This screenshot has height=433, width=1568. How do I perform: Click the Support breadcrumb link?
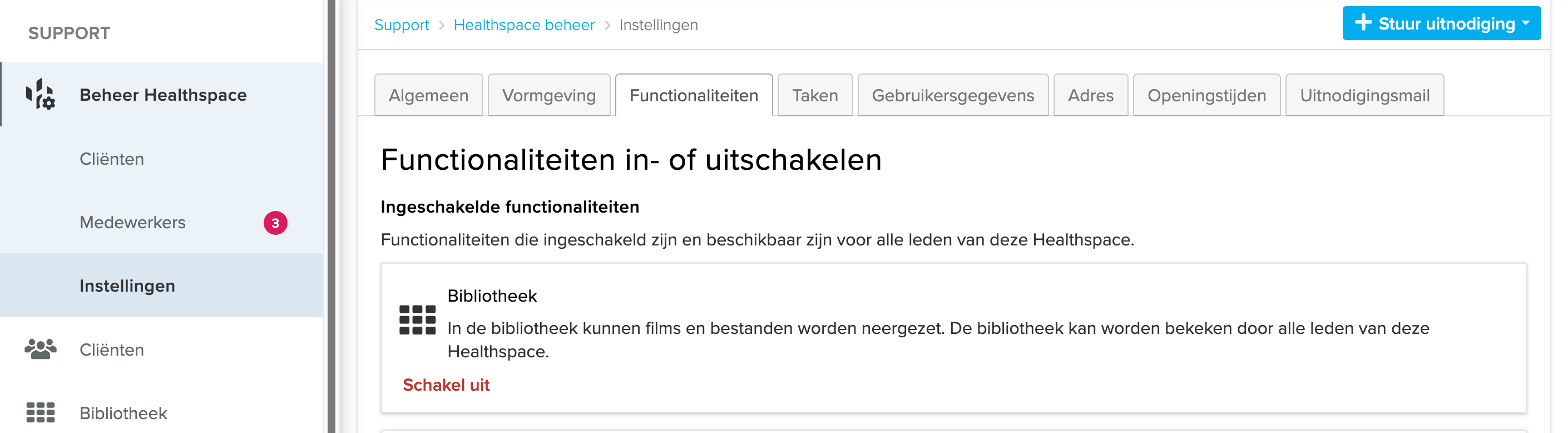coord(401,25)
